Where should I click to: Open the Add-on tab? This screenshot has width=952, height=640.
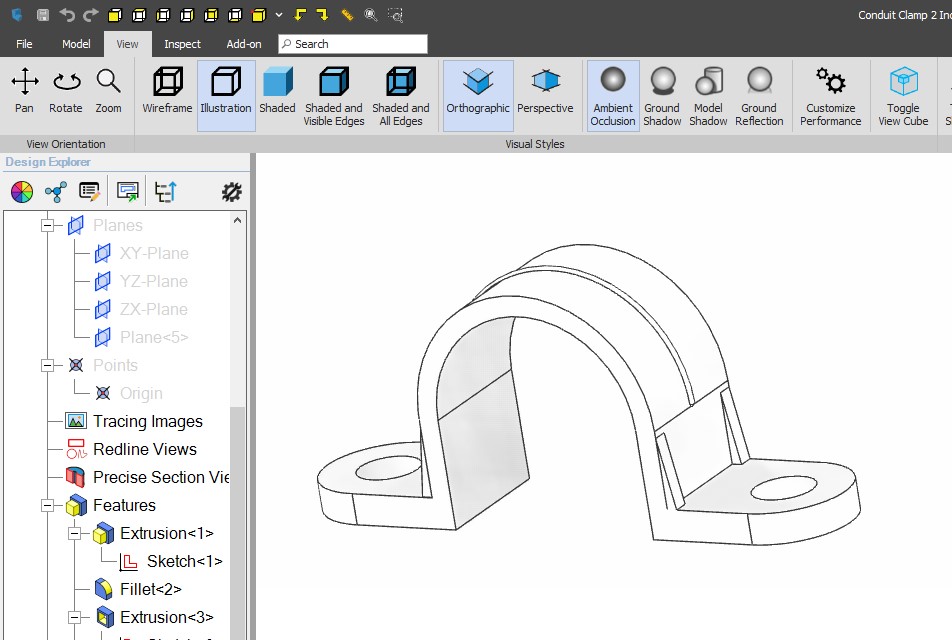(x=243, y=44)
